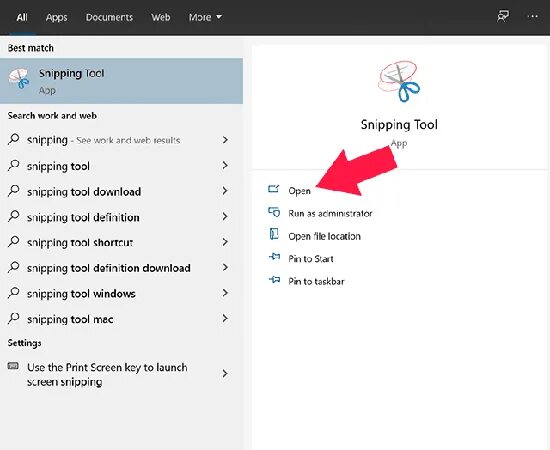Click search magnifier icon beside 'snipping tool windows'
This screenshot has height=450, width=550.
[13, 293]
